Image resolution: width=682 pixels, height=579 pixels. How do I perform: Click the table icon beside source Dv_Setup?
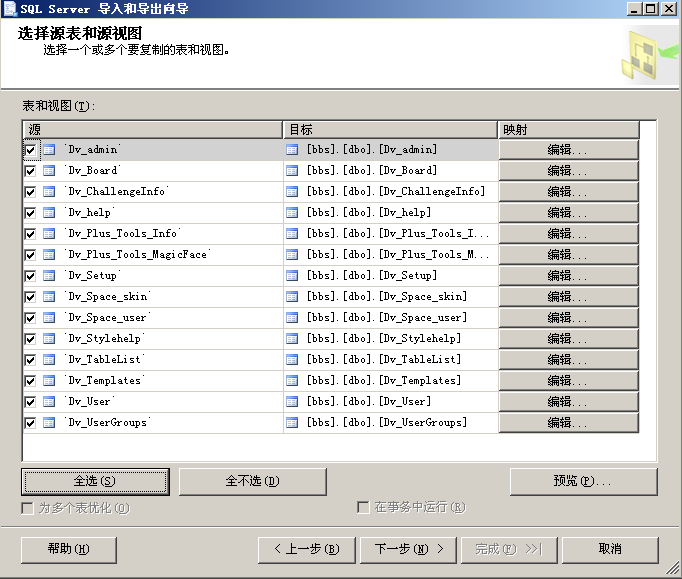tap(49, 276)
